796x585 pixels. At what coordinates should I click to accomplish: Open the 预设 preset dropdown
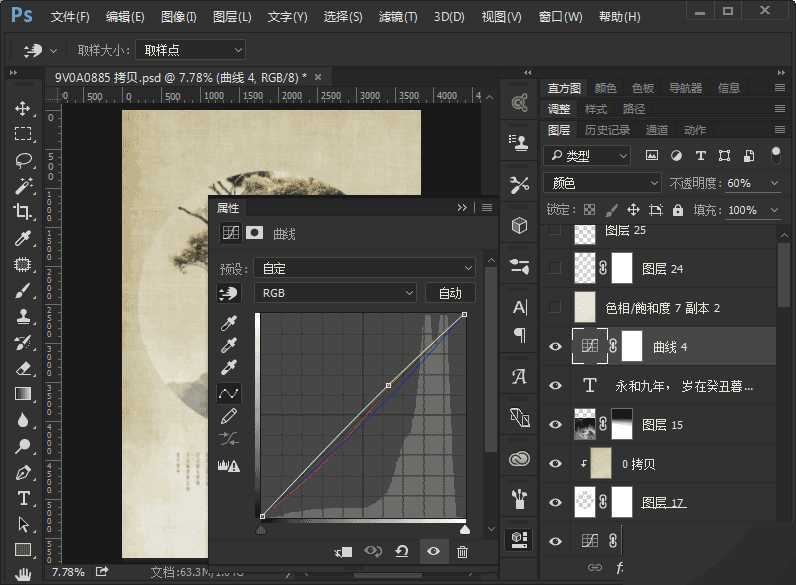[365, 268]
